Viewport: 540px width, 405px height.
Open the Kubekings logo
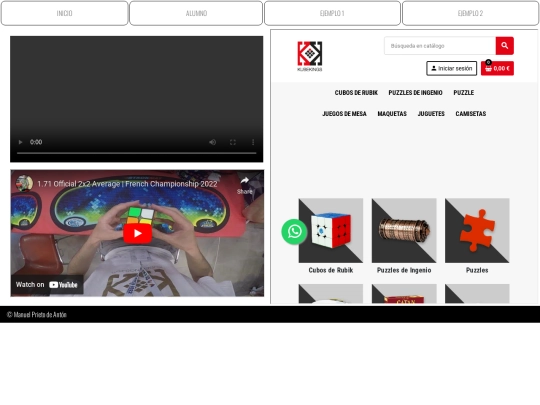click(x=310, y=56)
